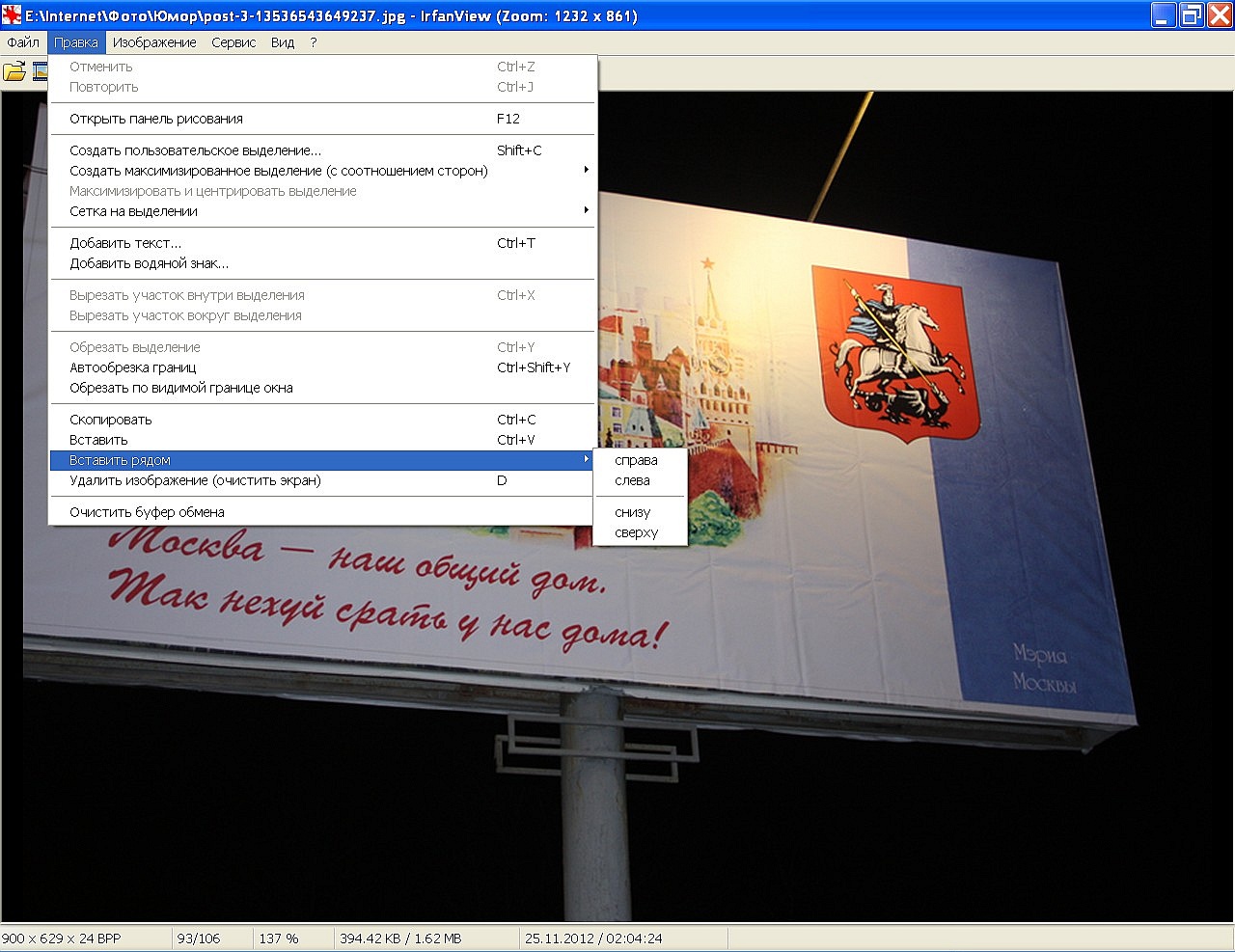This screenshot has width=1235, height=952.
Task: Open the Изображение menu
Action: [x=154, y=42]
